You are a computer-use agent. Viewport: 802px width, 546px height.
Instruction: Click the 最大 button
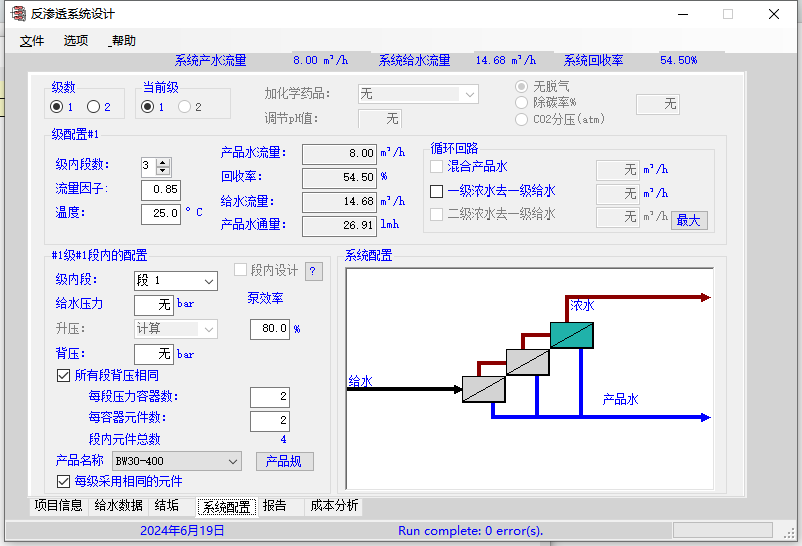[x=689, y=220]
